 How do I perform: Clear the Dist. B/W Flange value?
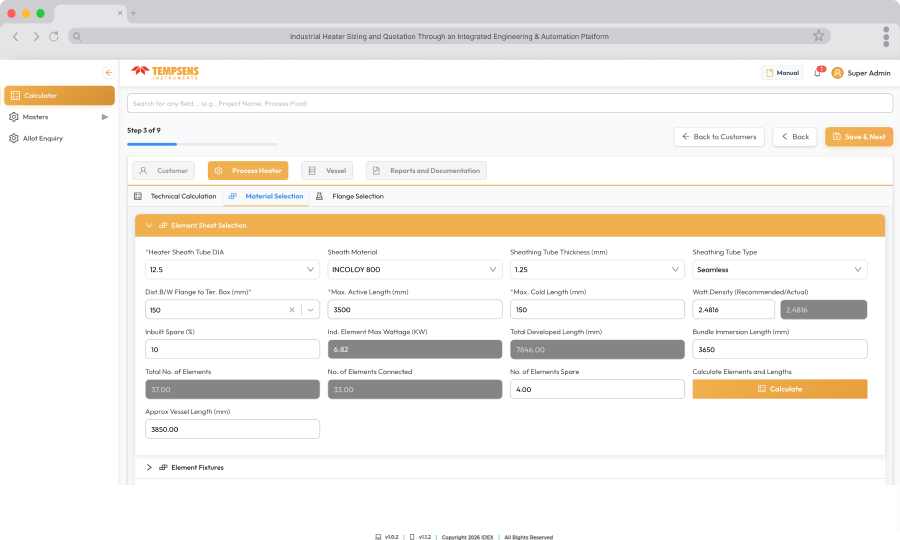coord(292,310)
